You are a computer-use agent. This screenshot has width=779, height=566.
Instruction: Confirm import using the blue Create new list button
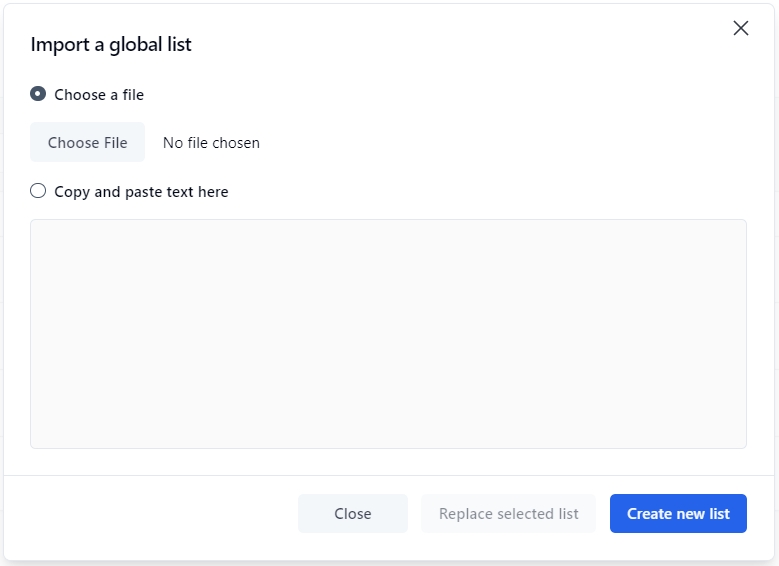pyautogui.click(x=678, y=514)
